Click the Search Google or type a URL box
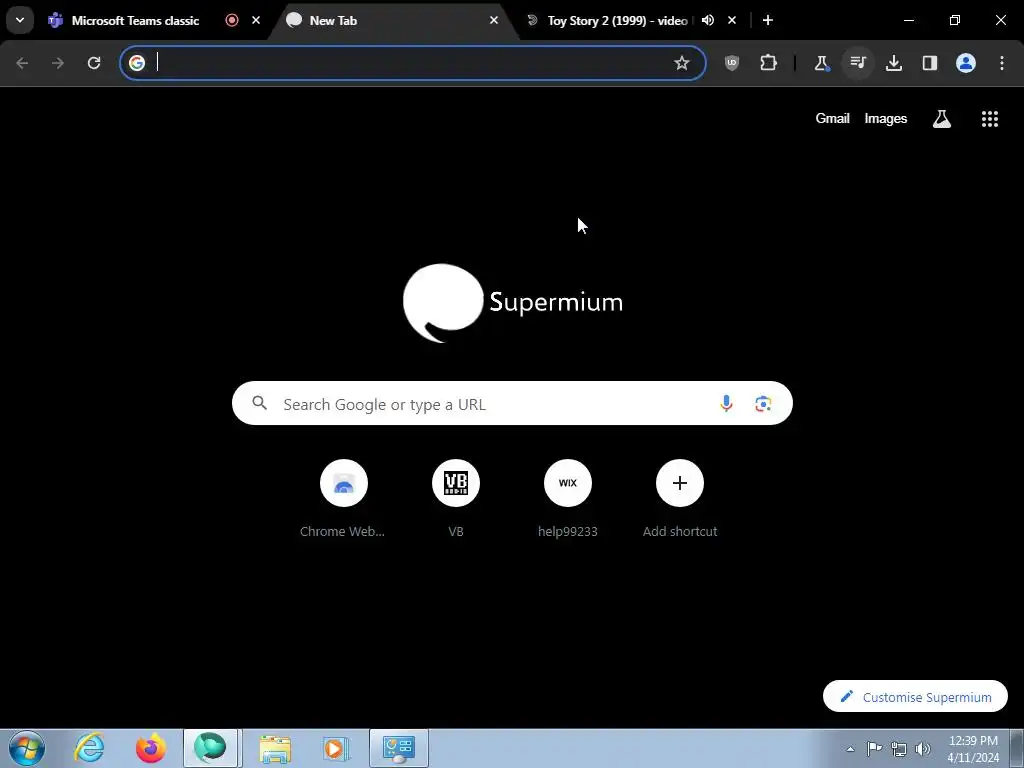The height and width of the screenshot is (768, 1024). click(x=512, y=404)
